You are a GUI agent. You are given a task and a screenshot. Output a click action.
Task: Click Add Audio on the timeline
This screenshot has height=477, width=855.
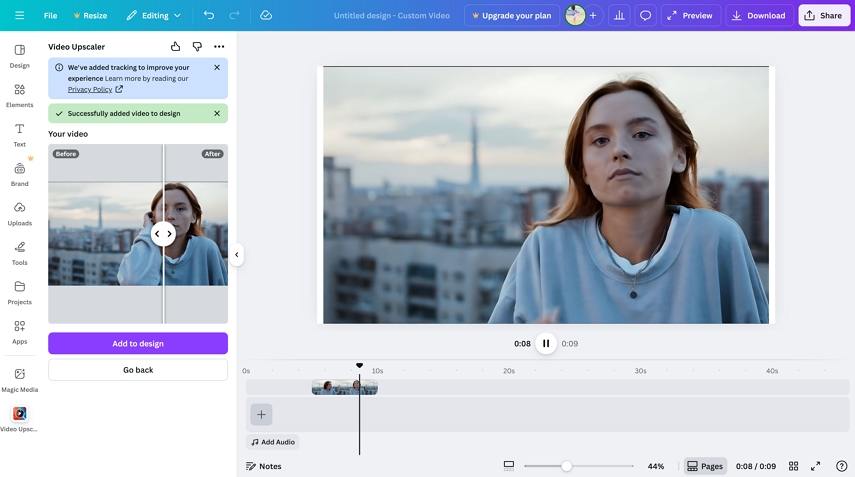coord(273,442)
